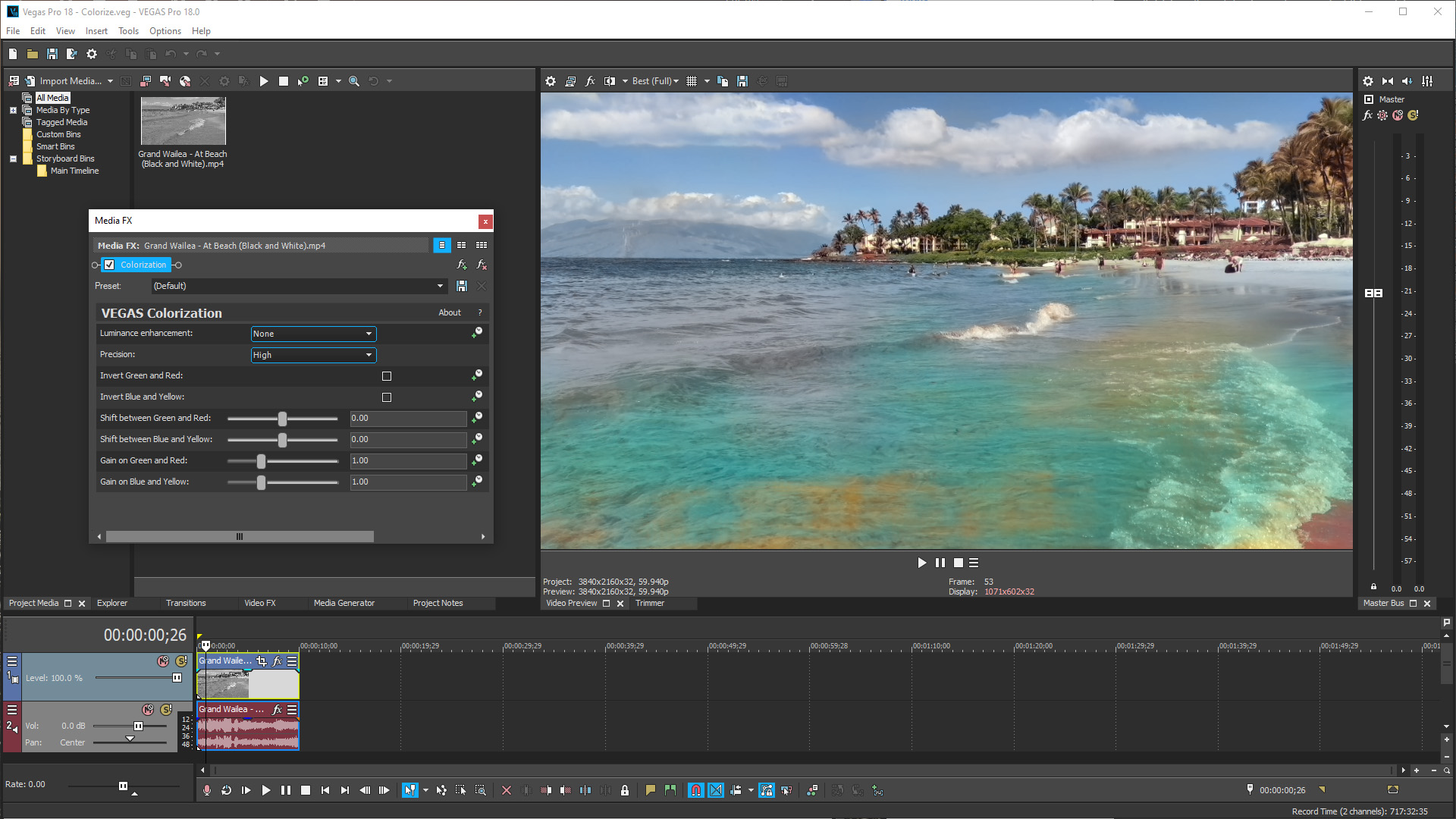Viewport: 1456px width, 819px height.
Task: Check the Invert Blue and Yellow box
Action: pos(387,397)
